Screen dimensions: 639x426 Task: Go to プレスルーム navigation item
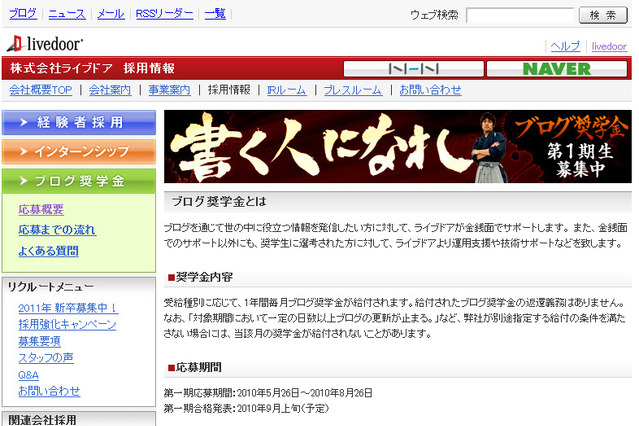pos(353,90)
